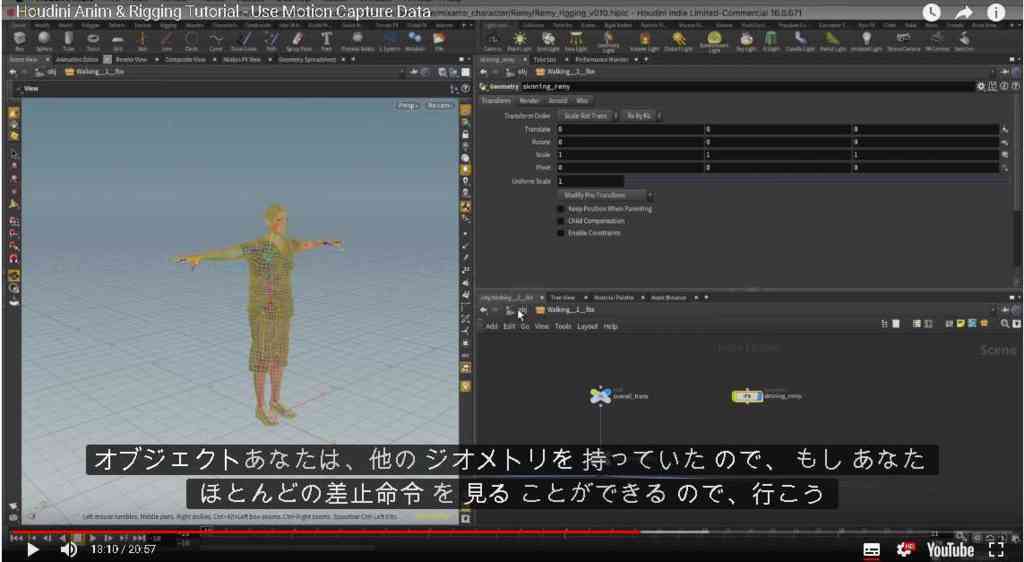Viewport: 1024px width, 562px height.
Task: Toggle Child Compensation checkbox
Action: [560, 221]
